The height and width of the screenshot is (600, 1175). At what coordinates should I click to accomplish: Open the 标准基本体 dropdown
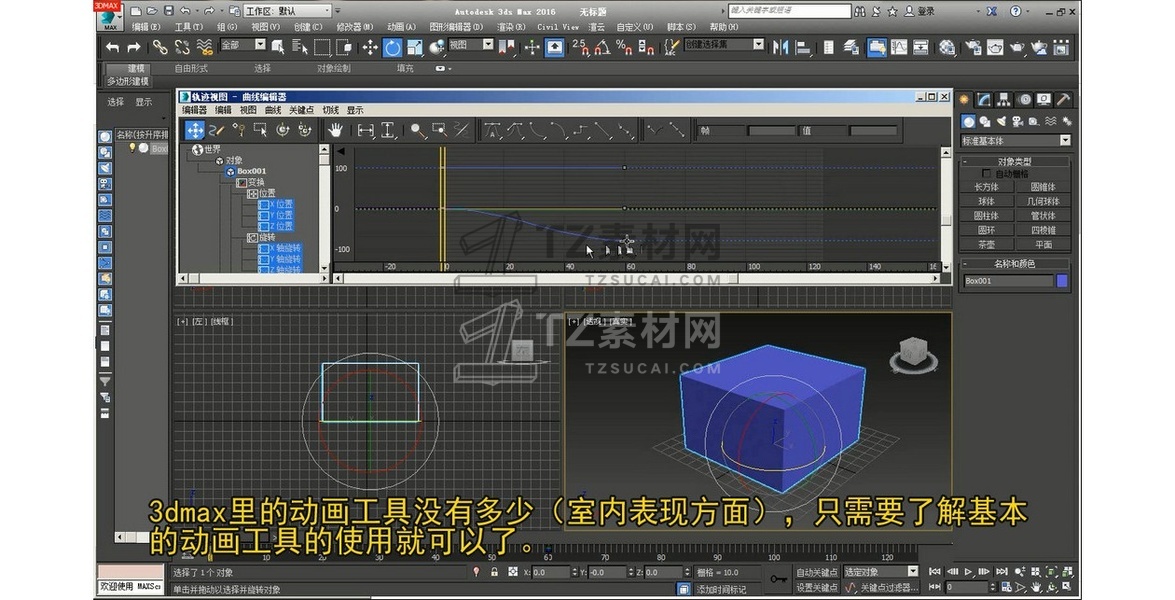click(x=1014, y=141)
